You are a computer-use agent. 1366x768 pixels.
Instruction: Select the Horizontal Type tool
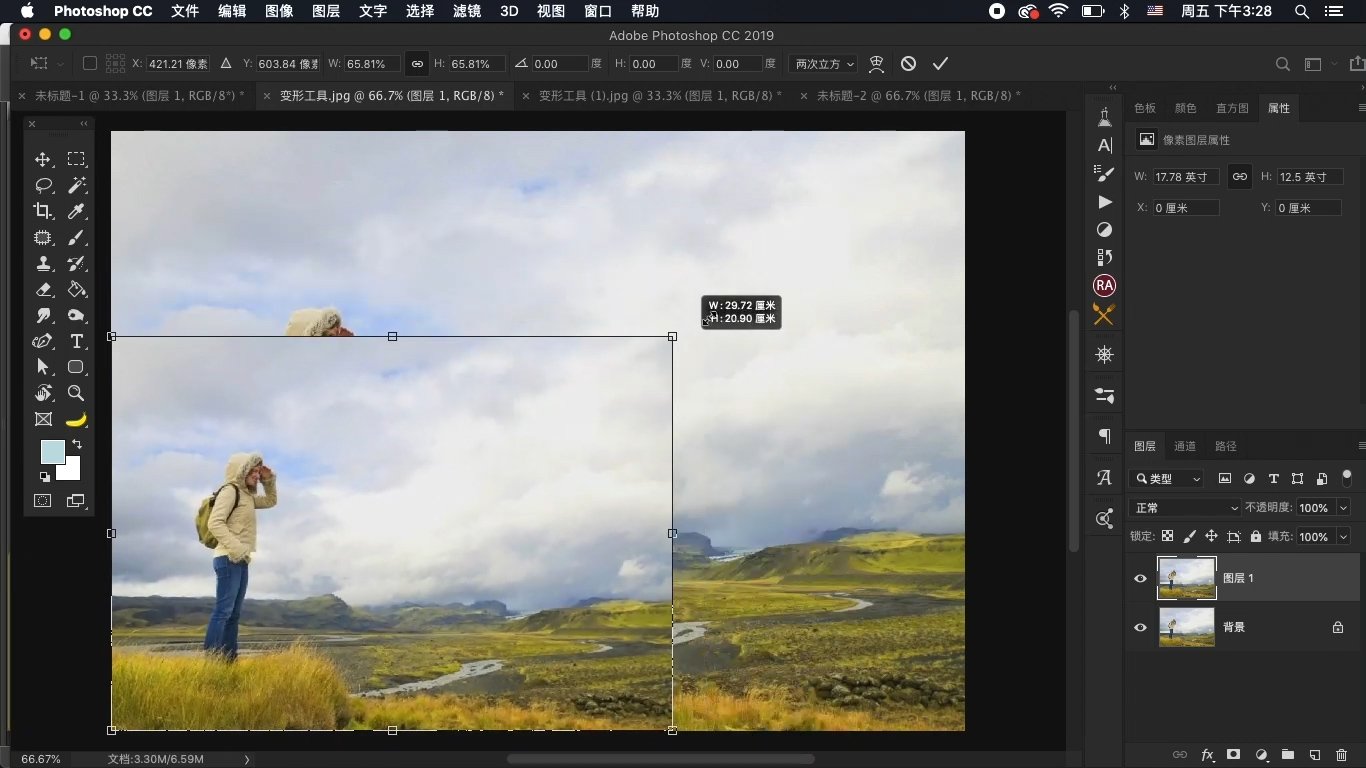(76, 342)
